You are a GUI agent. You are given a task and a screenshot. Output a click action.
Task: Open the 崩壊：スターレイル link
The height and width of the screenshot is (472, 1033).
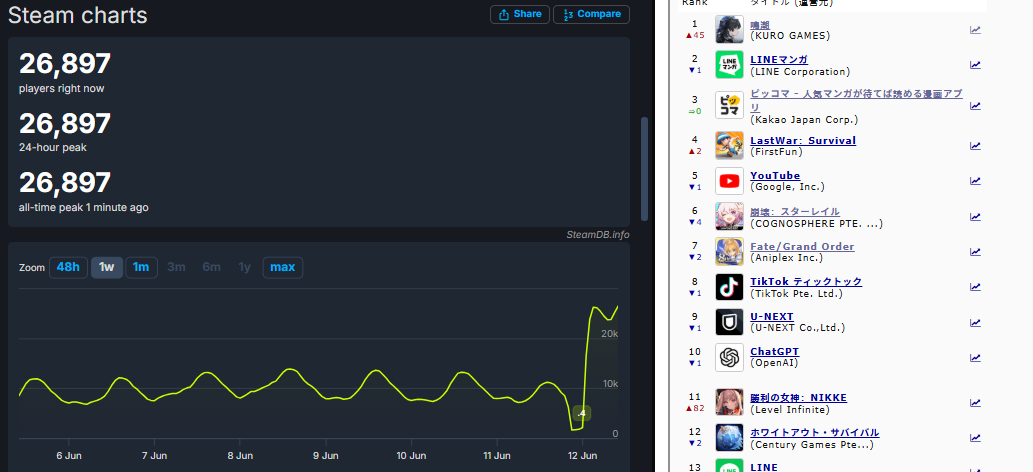pyautogui.click(x=795, y=211)
